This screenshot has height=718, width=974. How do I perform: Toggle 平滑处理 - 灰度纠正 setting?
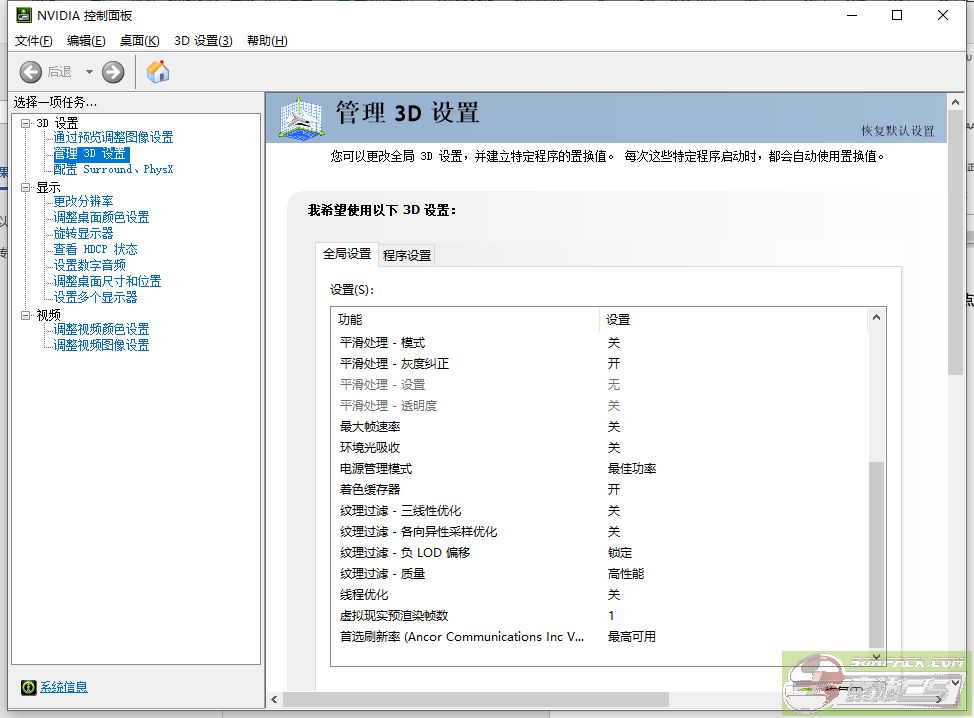point(614,363)
